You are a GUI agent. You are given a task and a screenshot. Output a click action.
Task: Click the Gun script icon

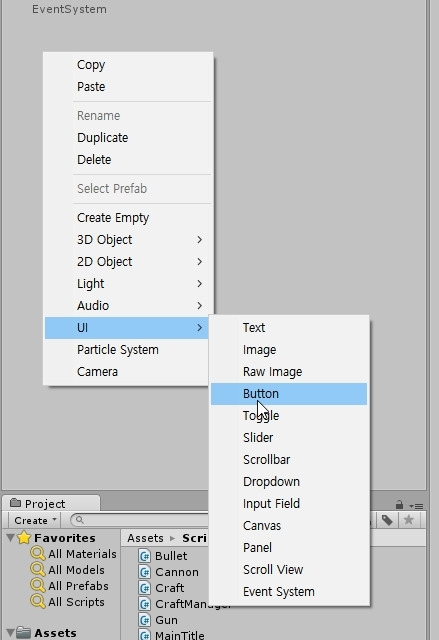(144, 620)
